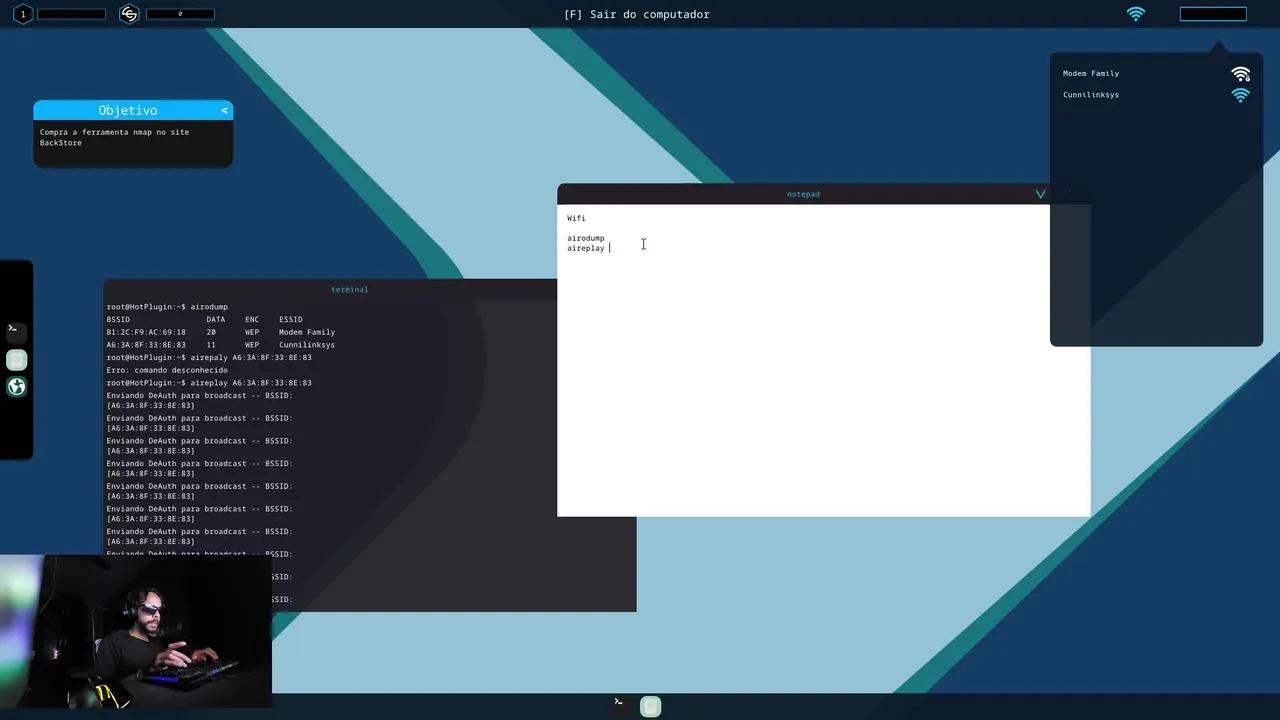Collapse the Objetivo panel with its arrow
Image resolution: width=1280 pixels, height=720 pixels.
coord(224,110)
